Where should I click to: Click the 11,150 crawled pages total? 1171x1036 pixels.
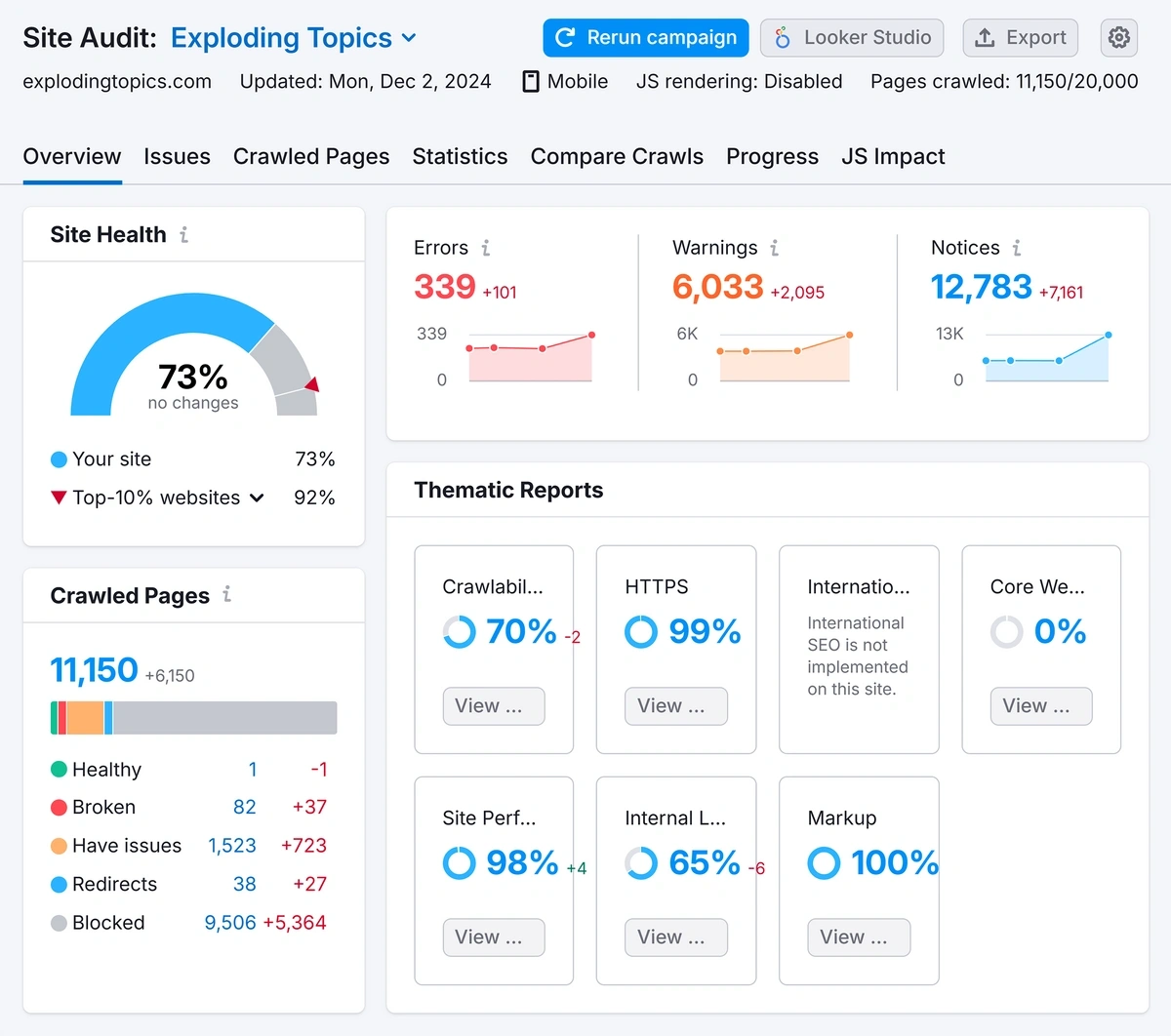tap(95, 670)
